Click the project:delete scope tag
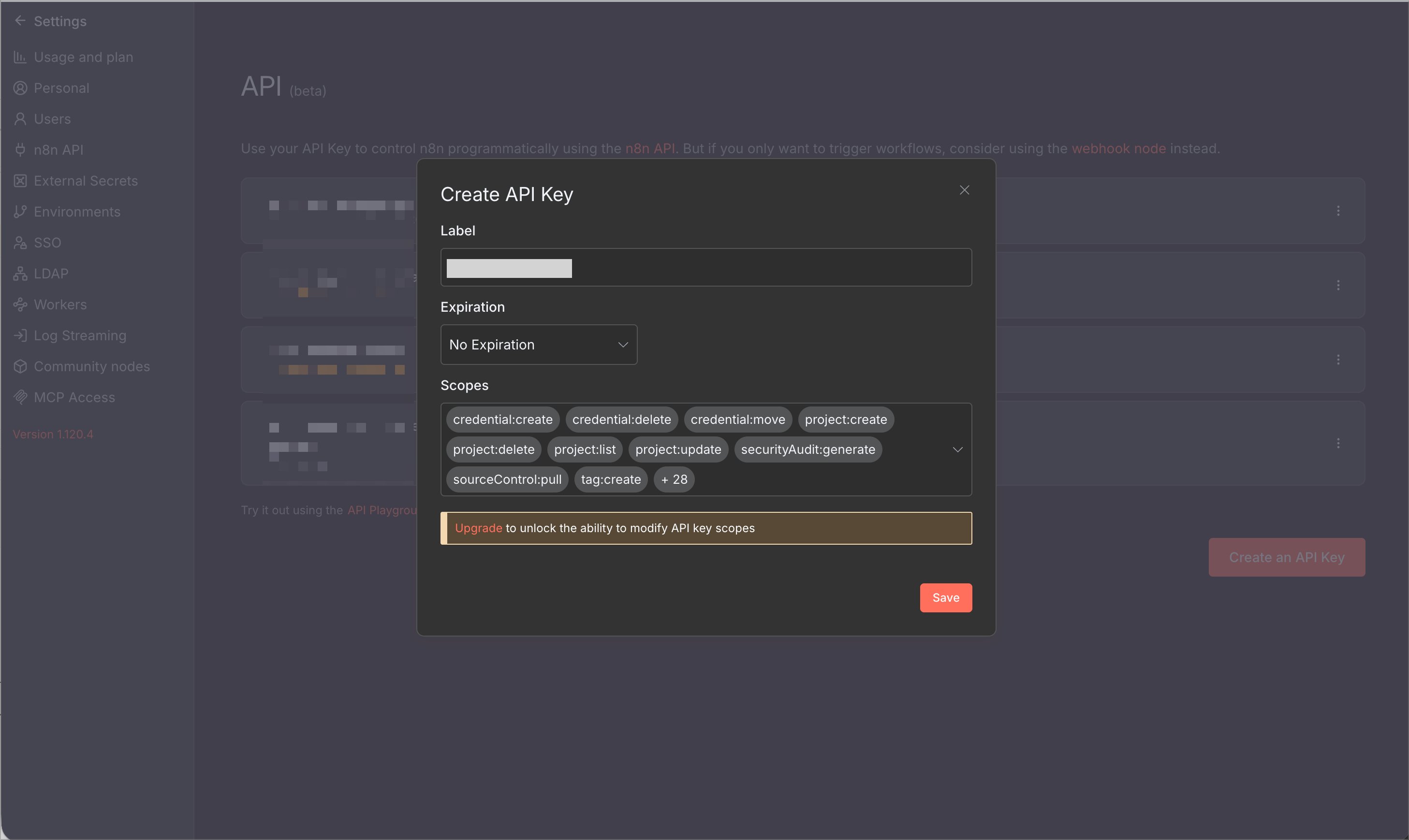Image resolution: width=1409 pixels, height=840 pixels. coord(493,449)
